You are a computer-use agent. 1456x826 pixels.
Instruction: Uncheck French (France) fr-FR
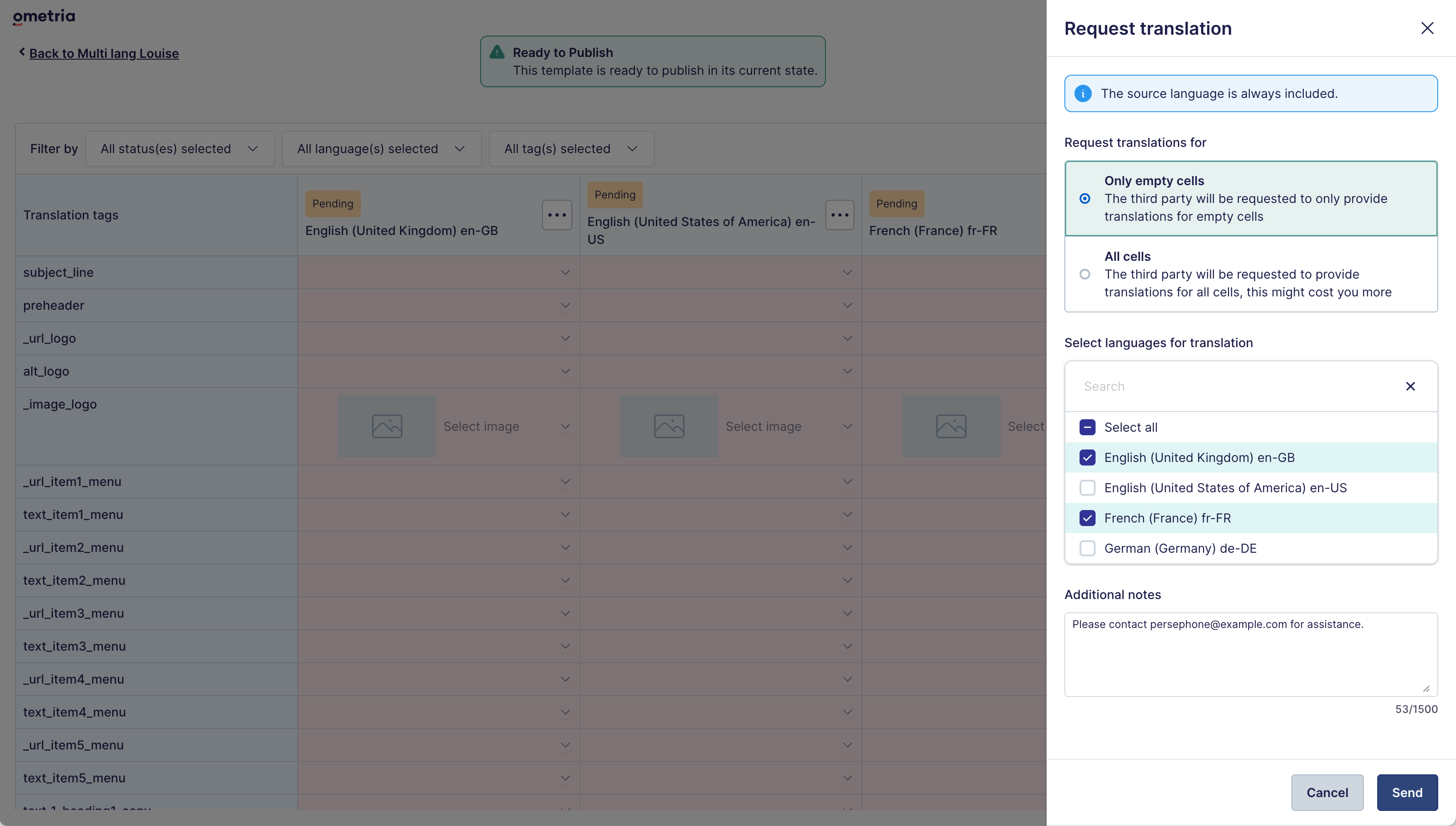[x=1087, y=518]
